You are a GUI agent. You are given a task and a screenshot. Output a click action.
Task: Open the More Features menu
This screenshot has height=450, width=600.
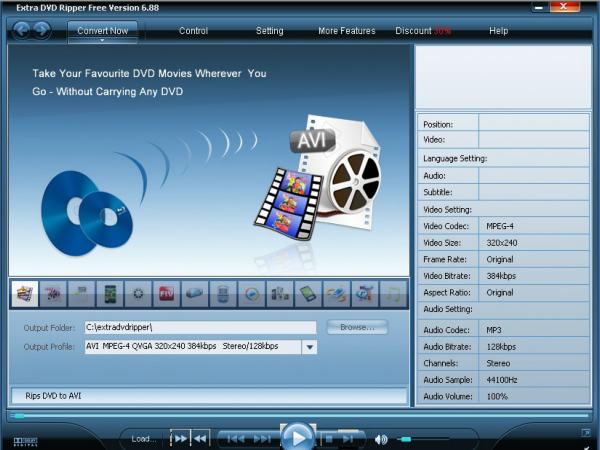[x=347, y=31]
